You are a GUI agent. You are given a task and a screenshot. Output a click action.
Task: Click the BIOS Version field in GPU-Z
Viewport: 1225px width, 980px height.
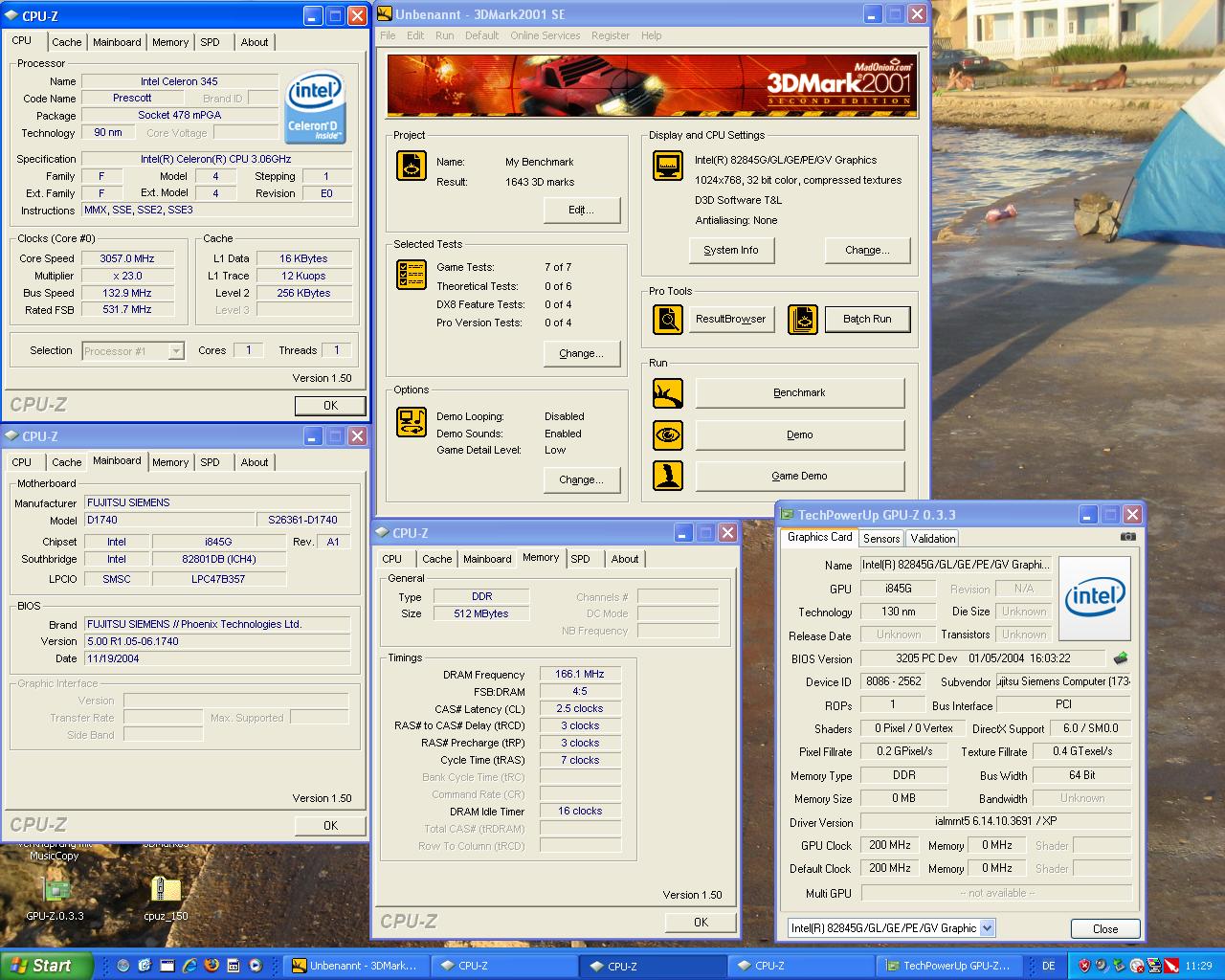tap(983, 658)
